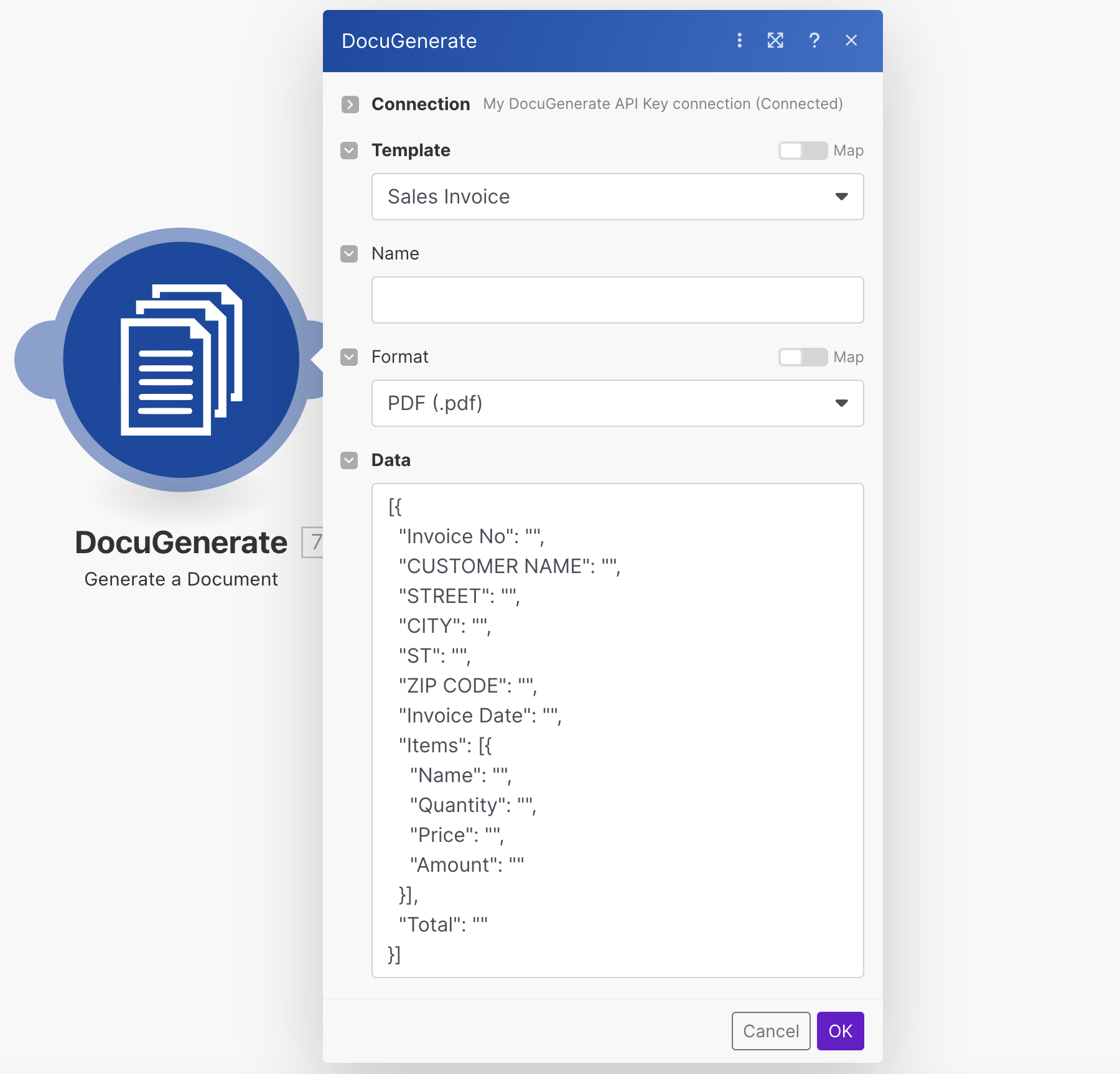Click the "STREET" line in Data
This screenshot has height=1074, width=1120.
tap(459, 596)
